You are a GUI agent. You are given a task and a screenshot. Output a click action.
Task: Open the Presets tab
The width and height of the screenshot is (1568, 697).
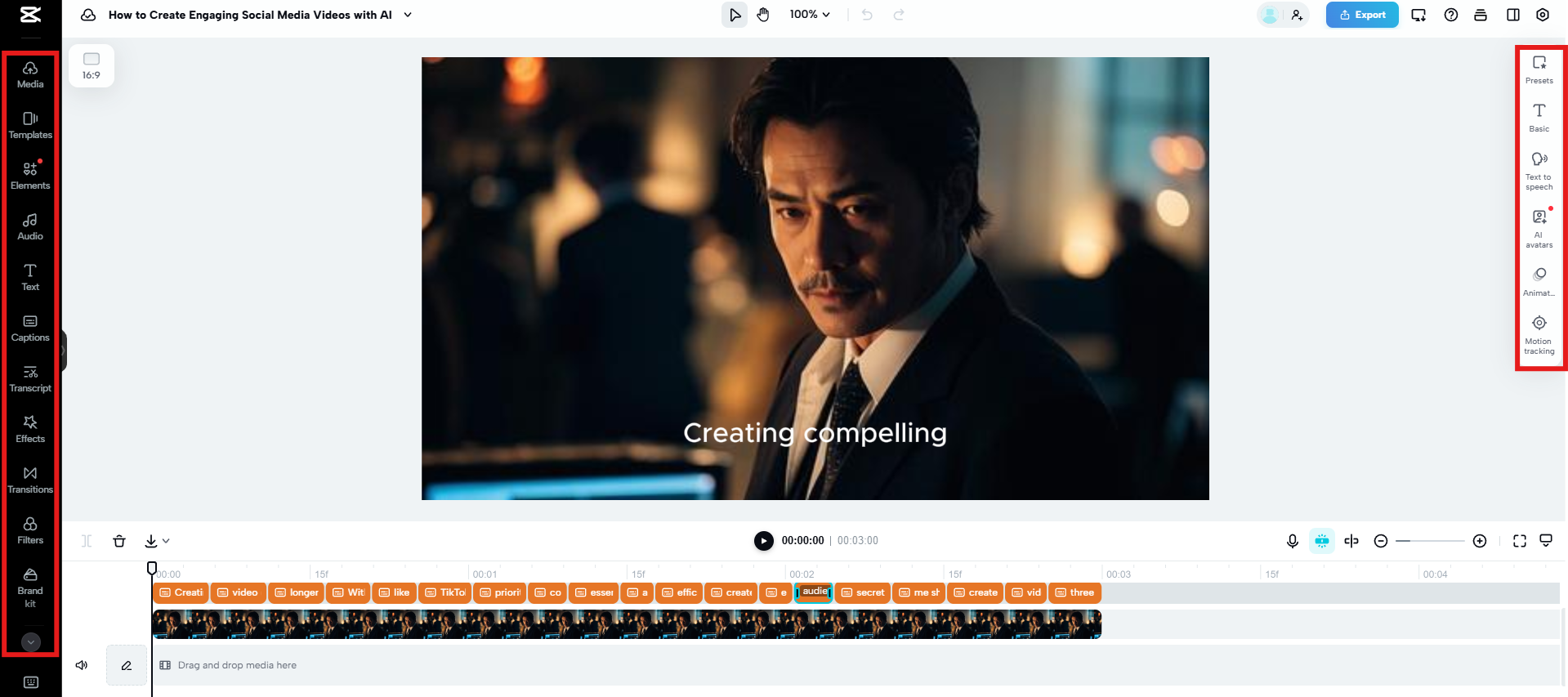click(1539, 69)
